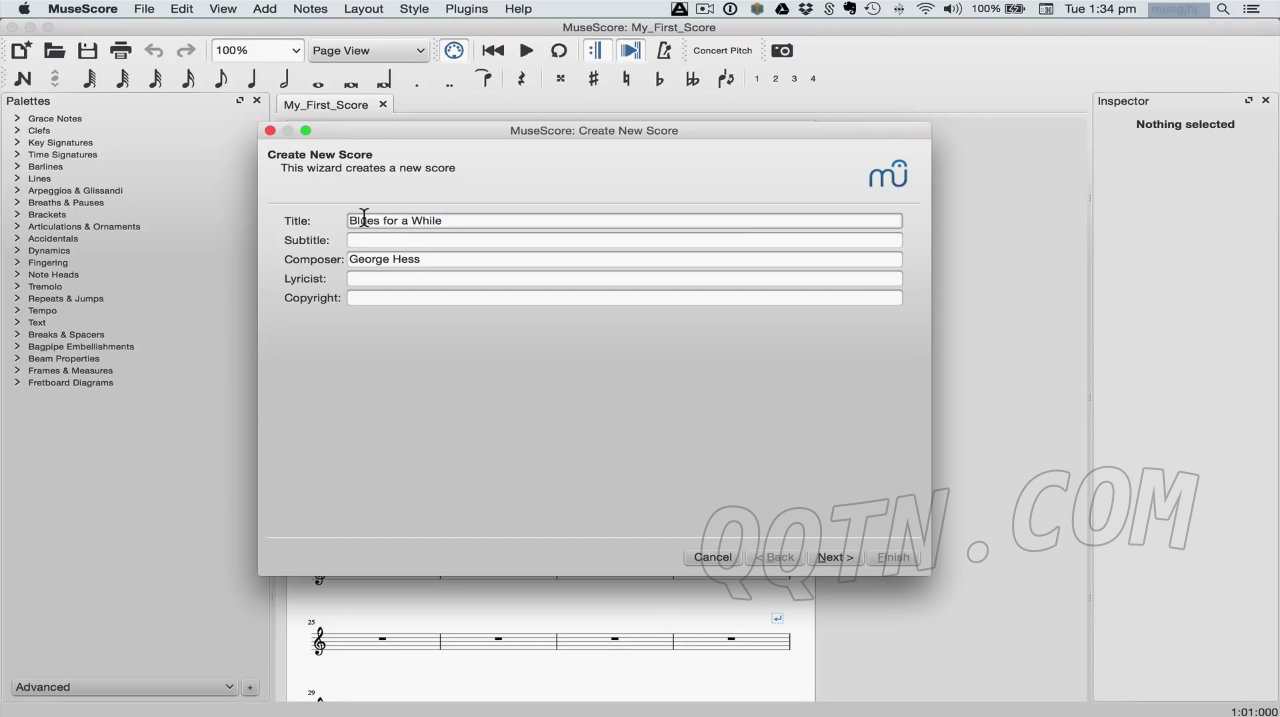1280x717 pixels.
Task: Expand the Key Signatures palette
Action: [x=60, y=143]
